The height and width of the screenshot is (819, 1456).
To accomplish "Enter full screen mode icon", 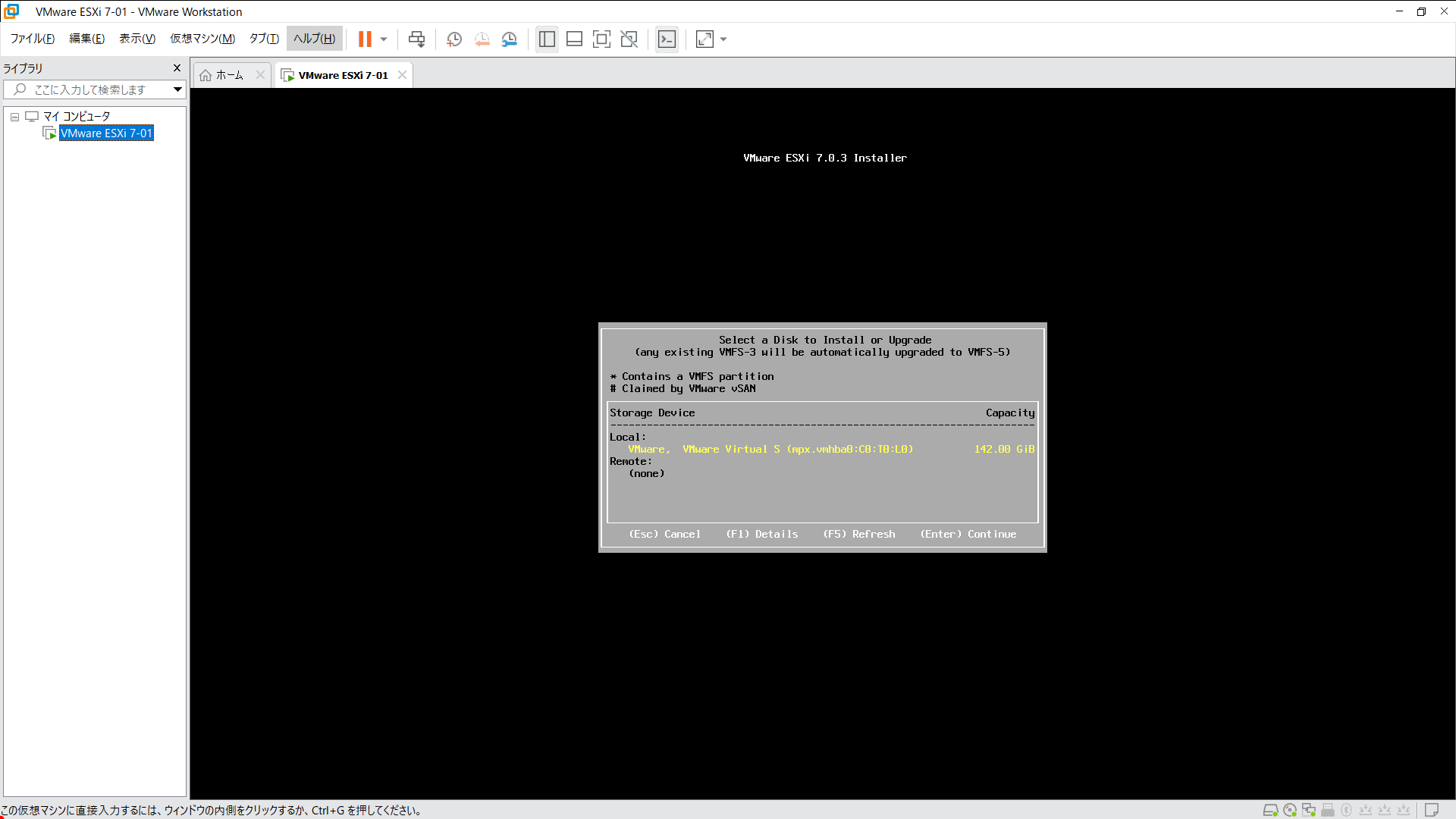I will [601, 39].
